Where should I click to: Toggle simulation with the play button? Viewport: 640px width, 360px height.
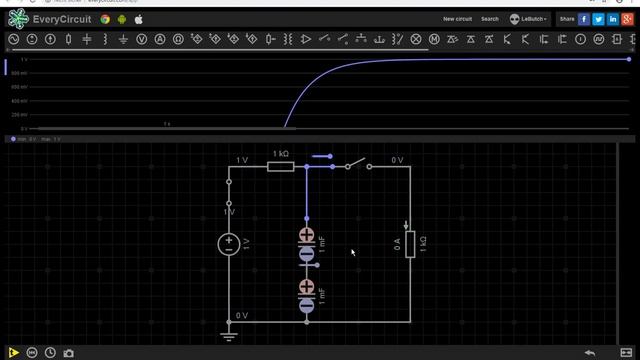[13, 353]
